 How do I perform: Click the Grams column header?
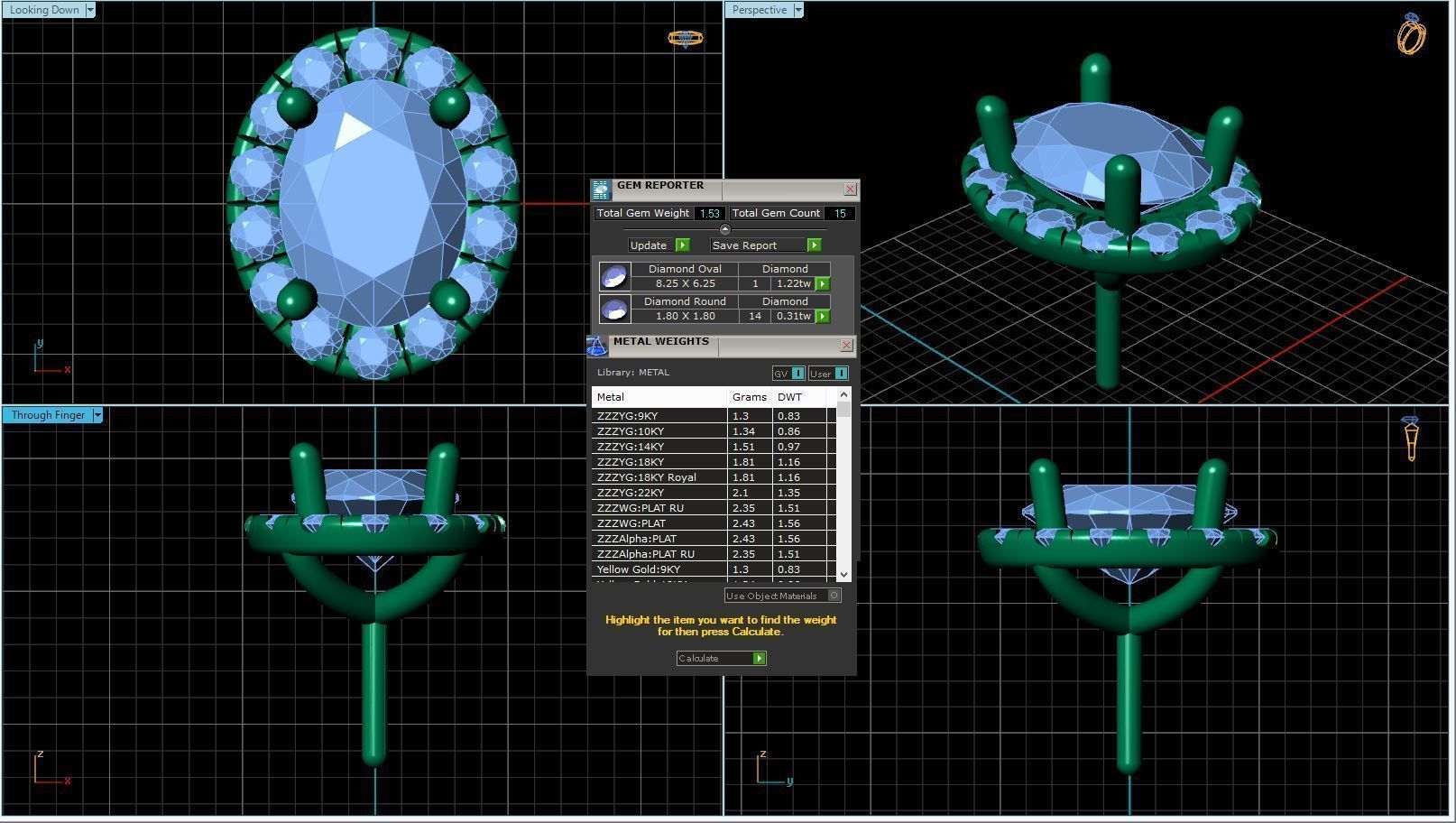(x=750, y=397)
